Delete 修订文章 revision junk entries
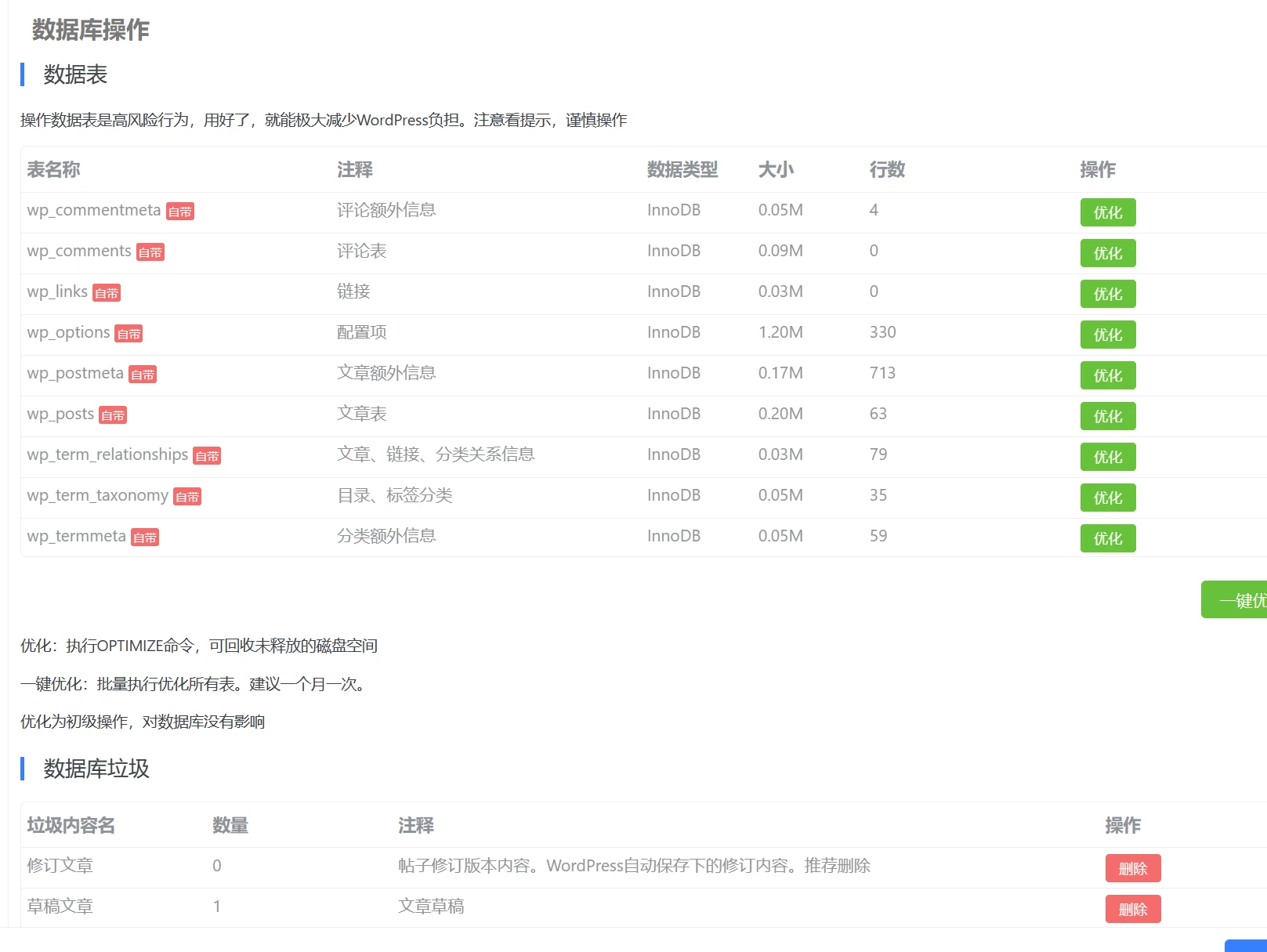The width and height of the screenshot is (1267, 952). (x=1132, y=868)
